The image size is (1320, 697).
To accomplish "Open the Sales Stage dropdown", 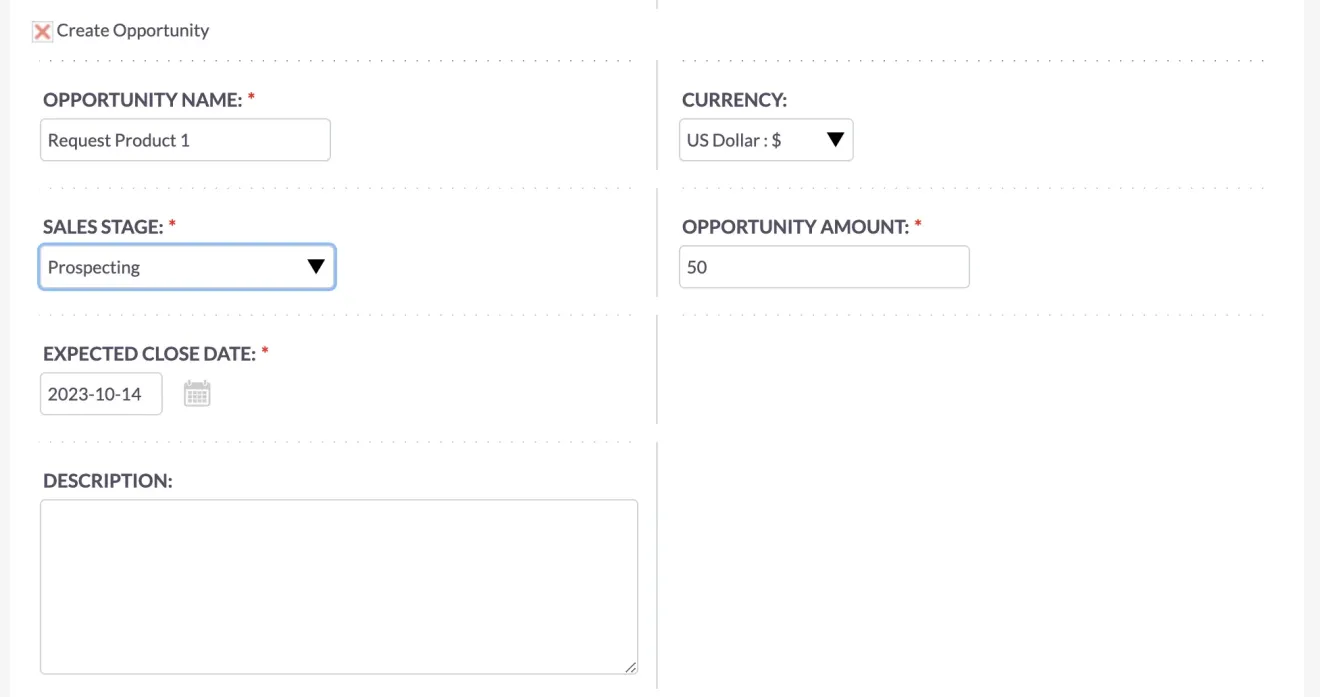I will click(x=314, y=267).
